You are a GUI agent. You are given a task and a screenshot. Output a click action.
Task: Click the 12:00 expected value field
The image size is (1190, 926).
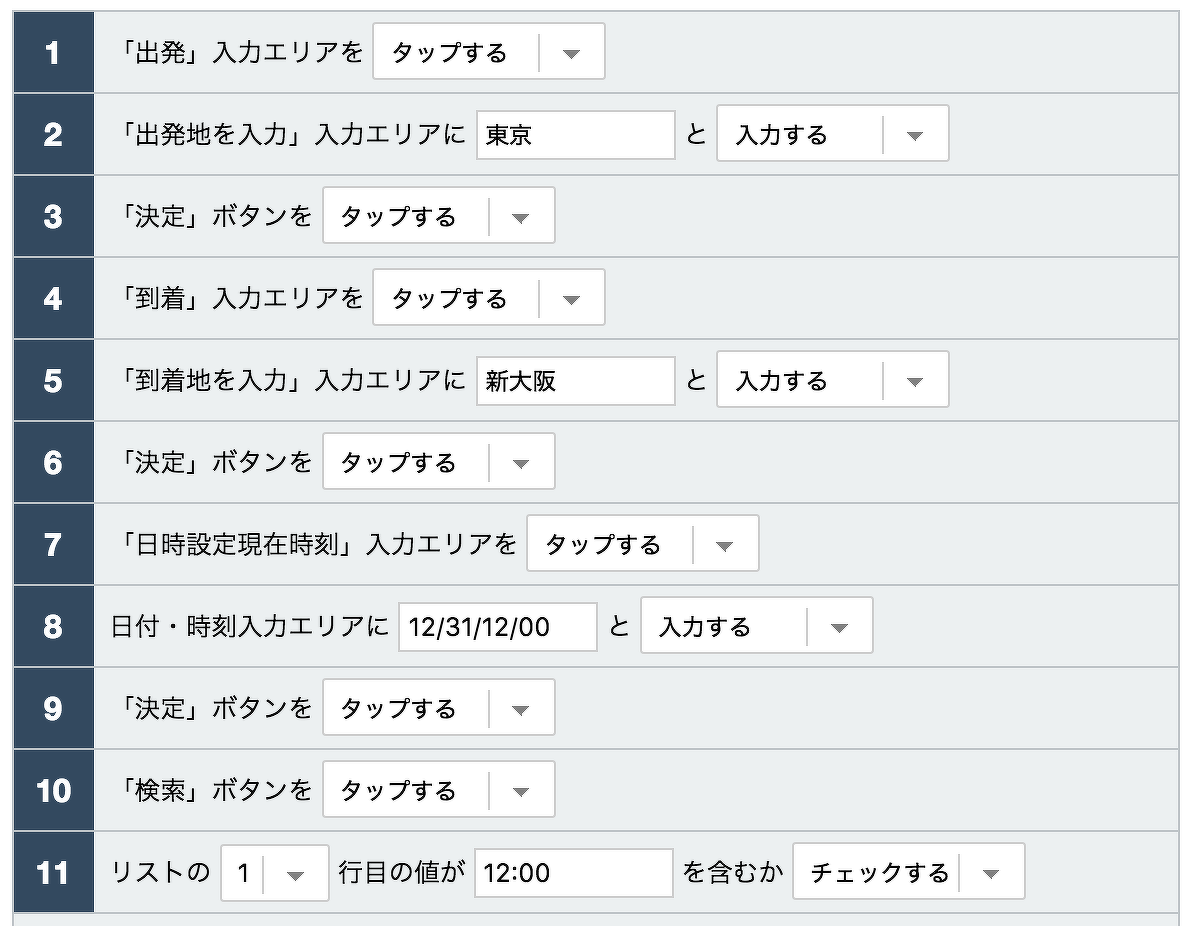click(575, 871)
